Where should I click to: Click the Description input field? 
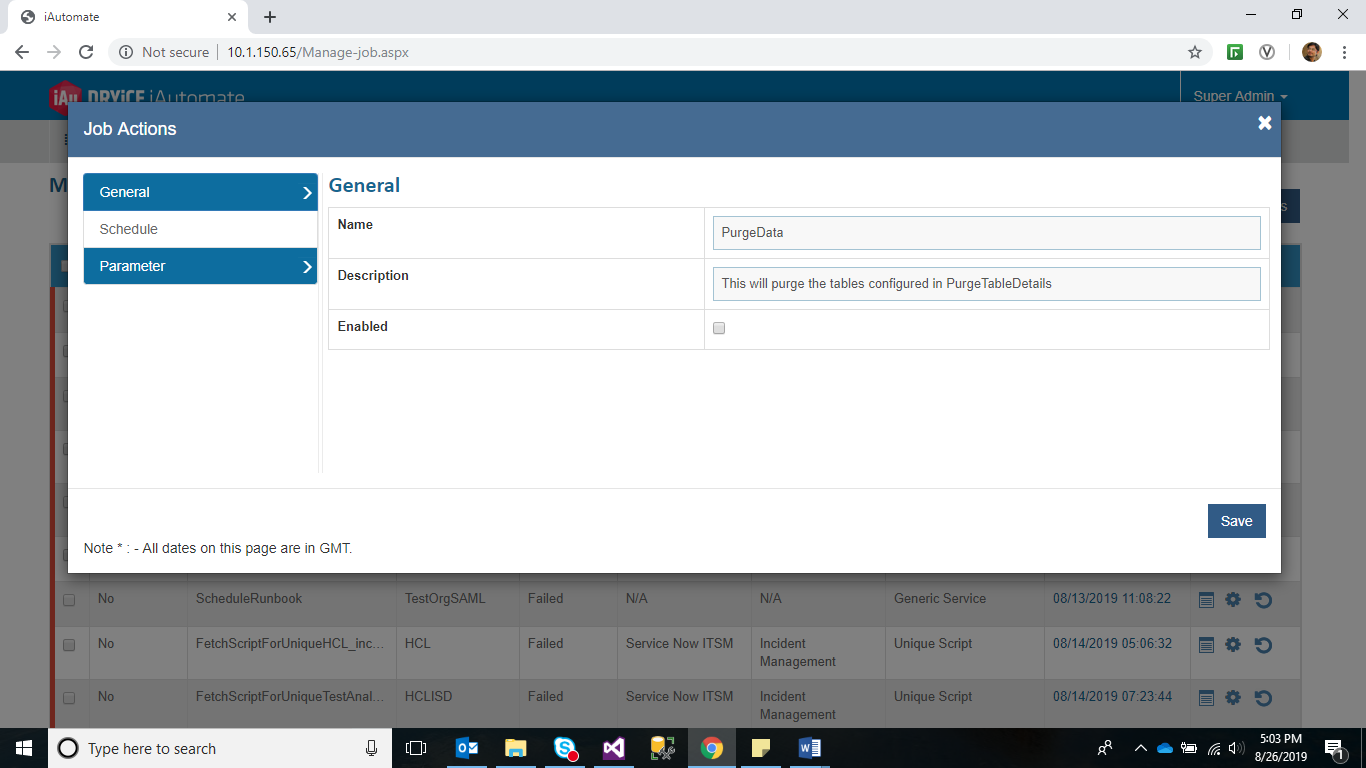986,283
